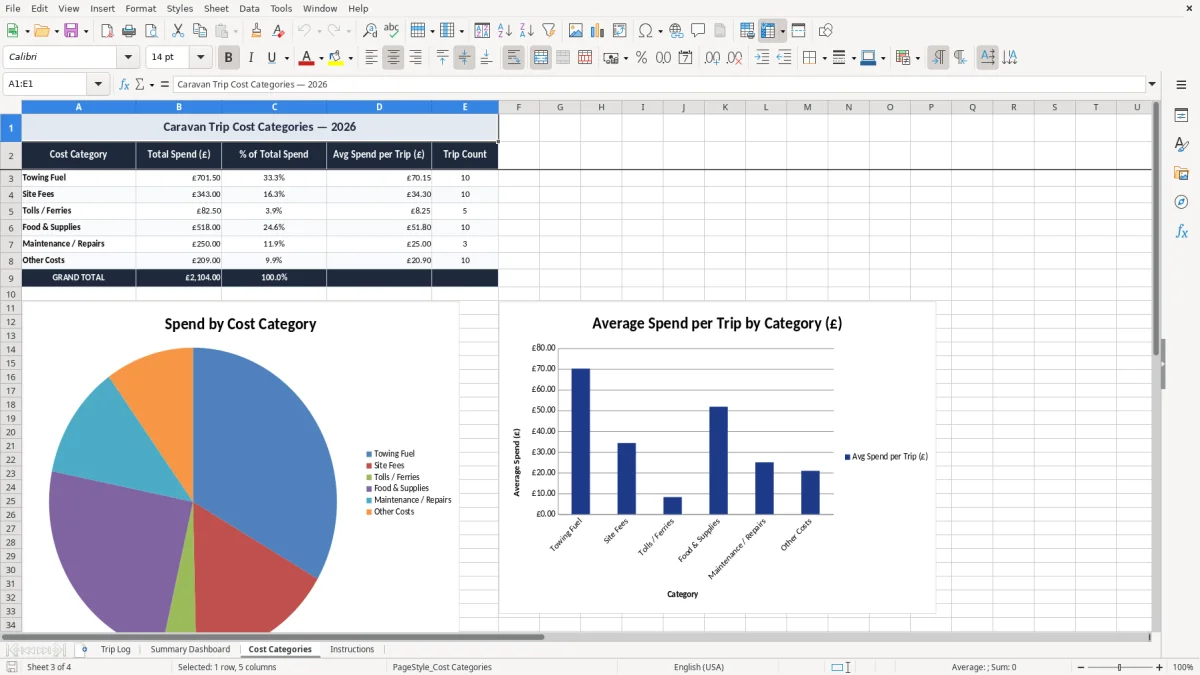Click the Insert Chart icon
The image size is (1200, 675).
[597, 31]
